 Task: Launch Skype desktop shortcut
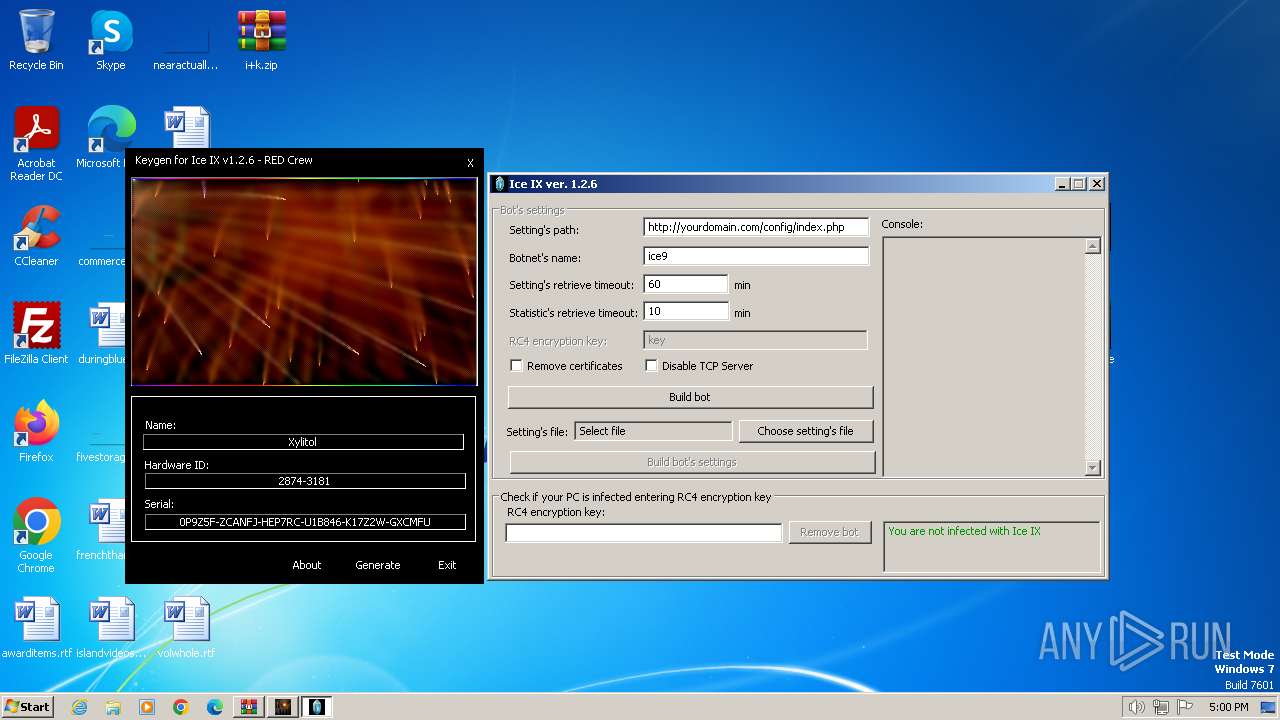pyautogui.click(x=110, y=40)
